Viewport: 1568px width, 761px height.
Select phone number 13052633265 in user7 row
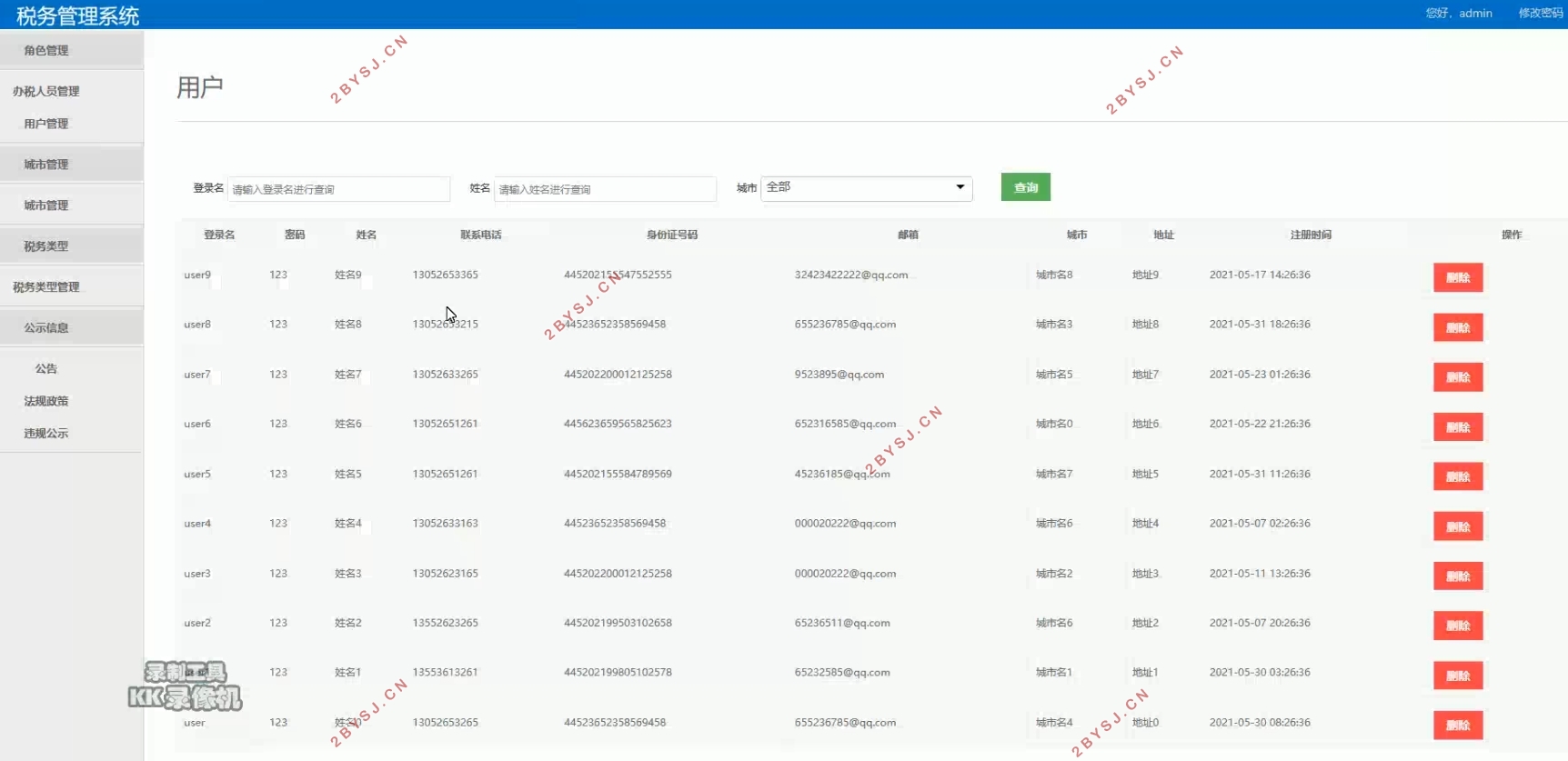point(446,374)
